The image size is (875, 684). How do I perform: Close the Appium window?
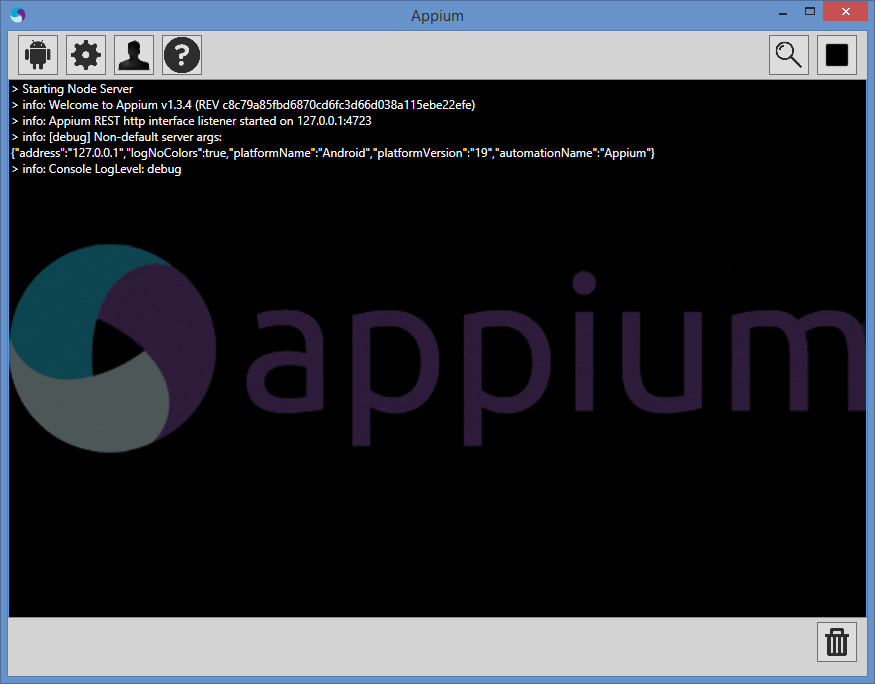coord(845,12)
